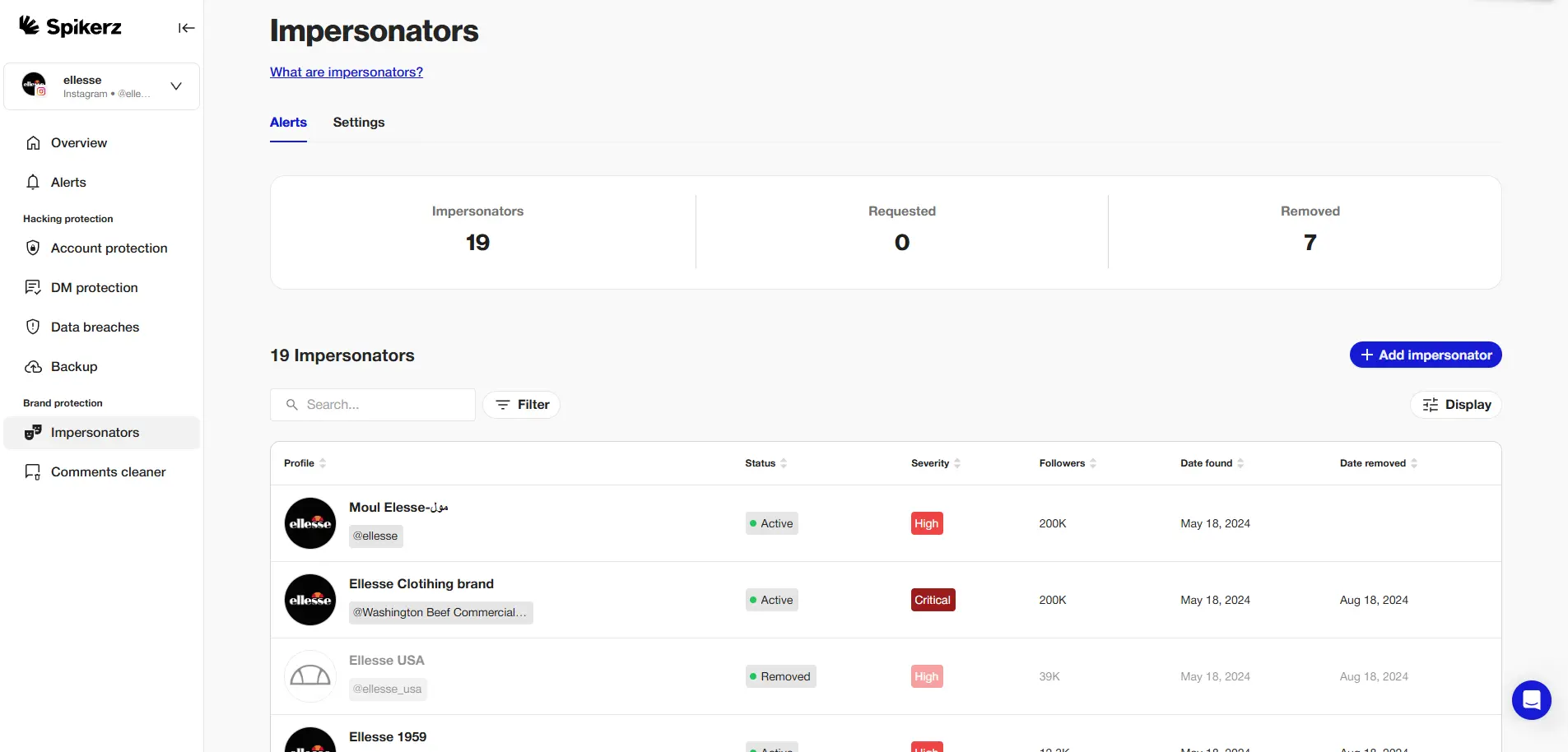Click the Ellesse 1959 profile name

[388, 737]
